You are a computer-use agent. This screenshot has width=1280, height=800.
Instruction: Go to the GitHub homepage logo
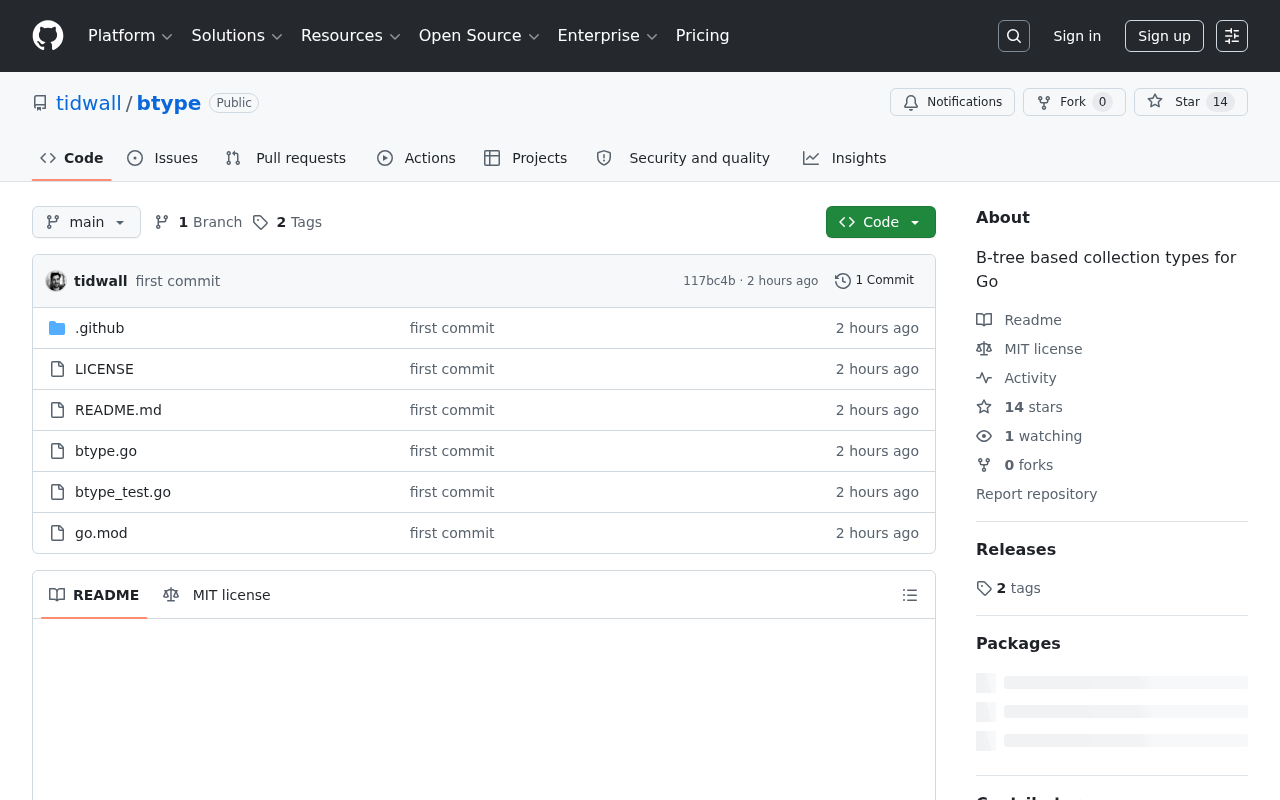tap(48, 36)
